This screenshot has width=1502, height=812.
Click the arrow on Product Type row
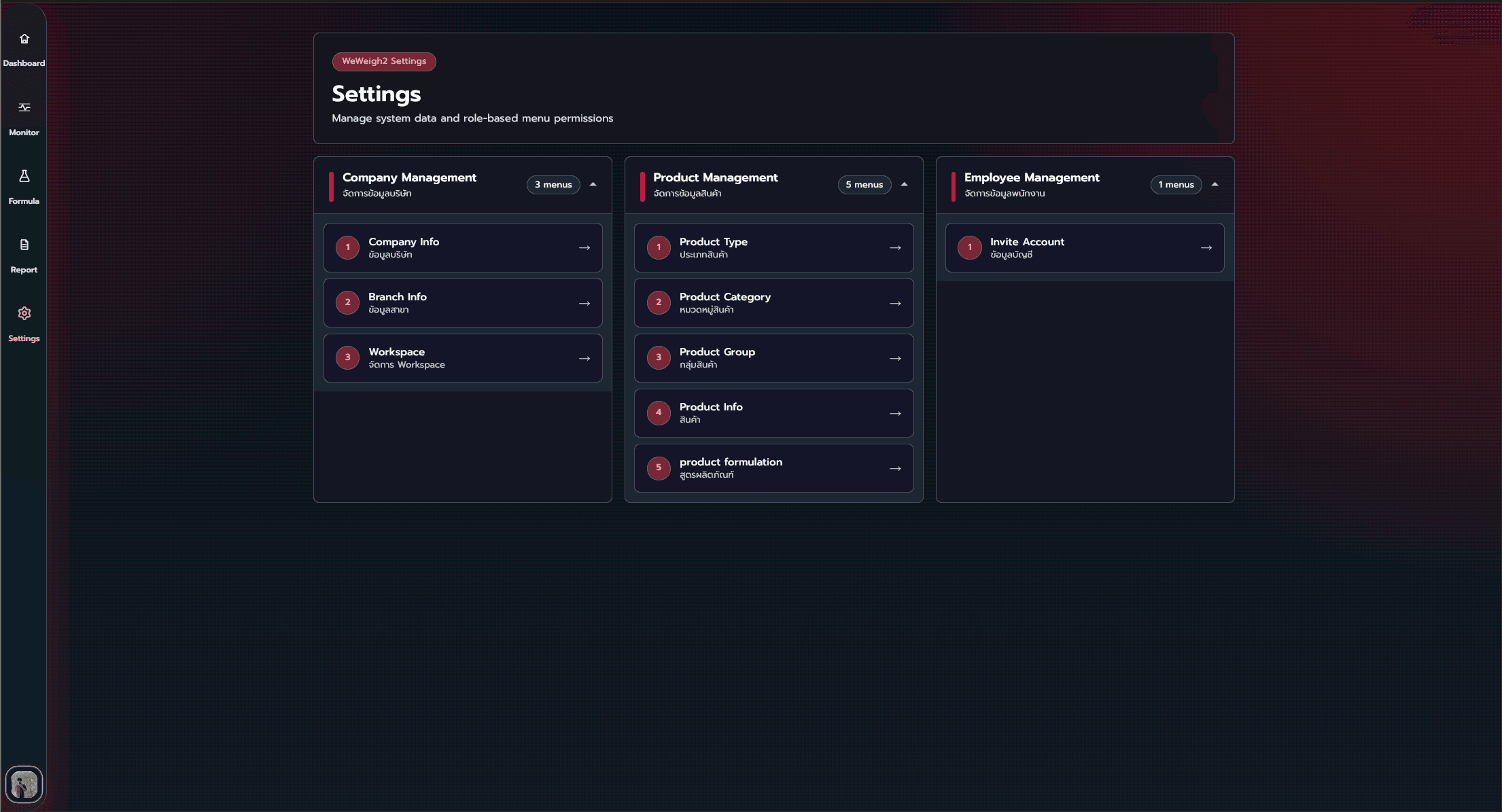(896, 248)
